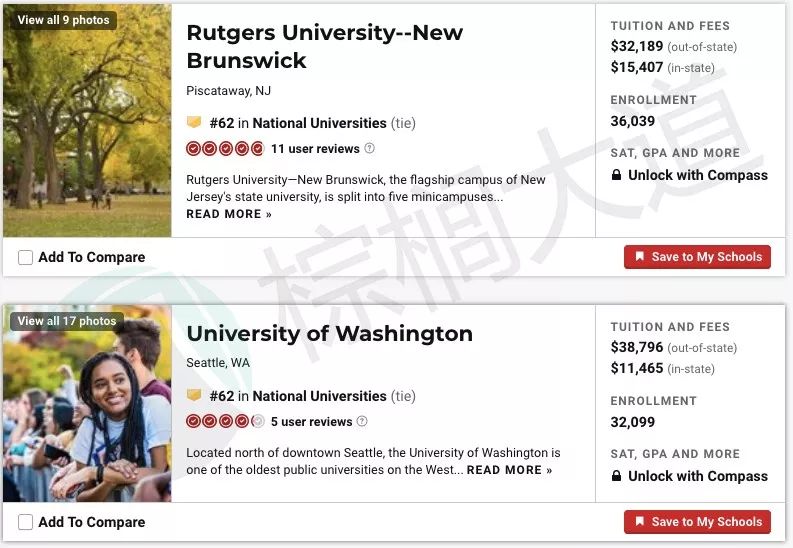This screenshot has width=793, height=548.
Task: Click the Rutgers five-circle rating icons
Action: pos(225,149)
